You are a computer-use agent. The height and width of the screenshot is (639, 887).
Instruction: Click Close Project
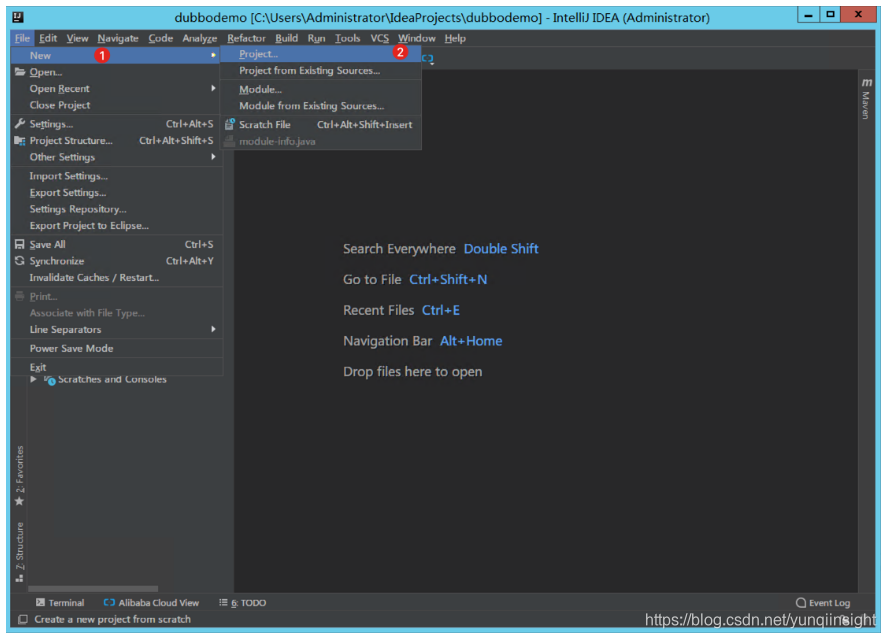(116, 105)
